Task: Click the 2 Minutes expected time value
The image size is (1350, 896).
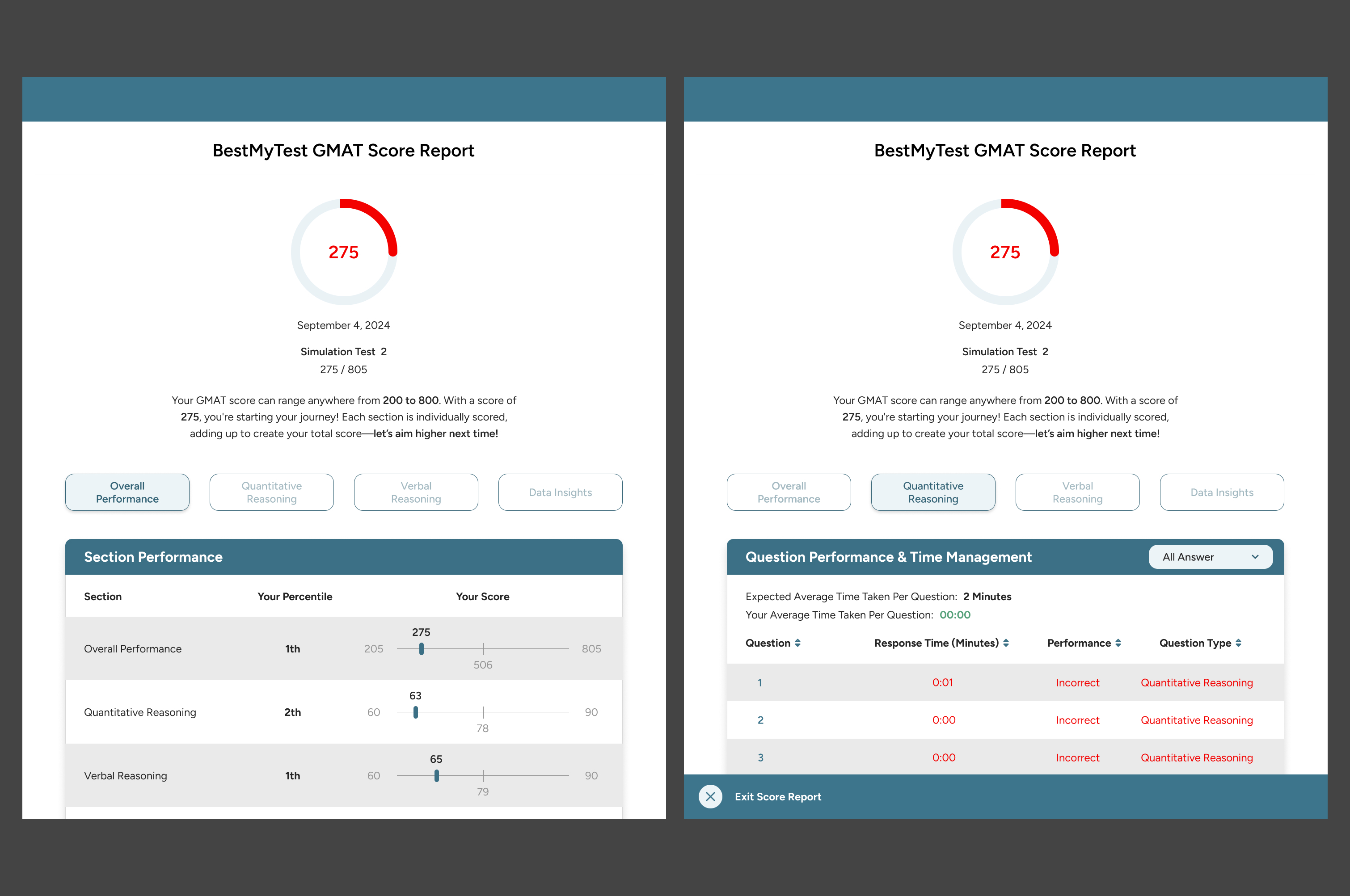Action: coord(987,597)
